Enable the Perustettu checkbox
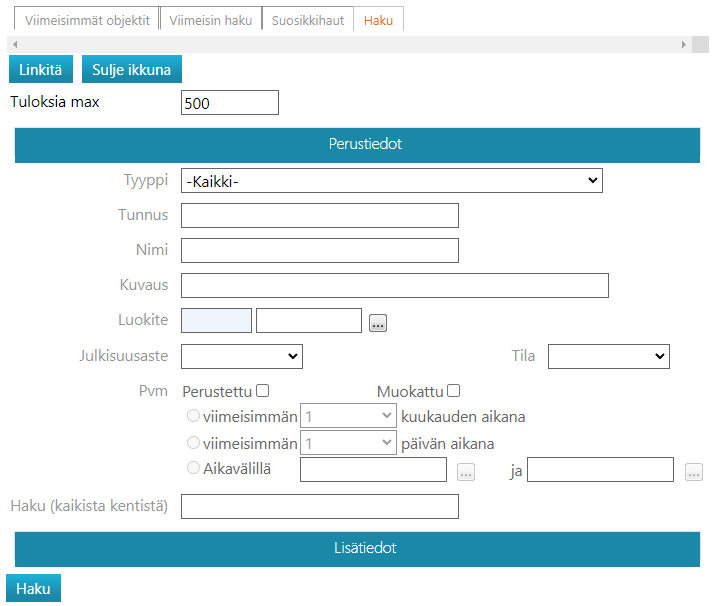The width and height of the screenshot is (718, 606). tap(263, 391)
